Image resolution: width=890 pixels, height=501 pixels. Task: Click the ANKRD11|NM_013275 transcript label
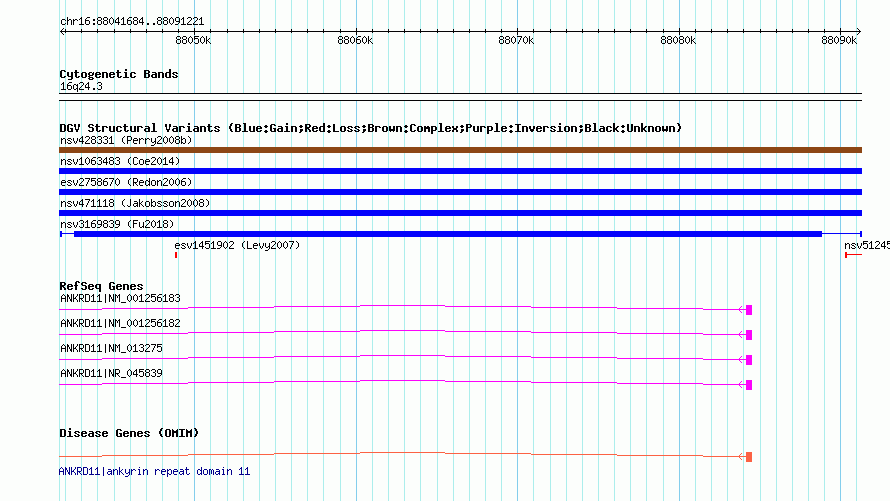pos(111,348)
